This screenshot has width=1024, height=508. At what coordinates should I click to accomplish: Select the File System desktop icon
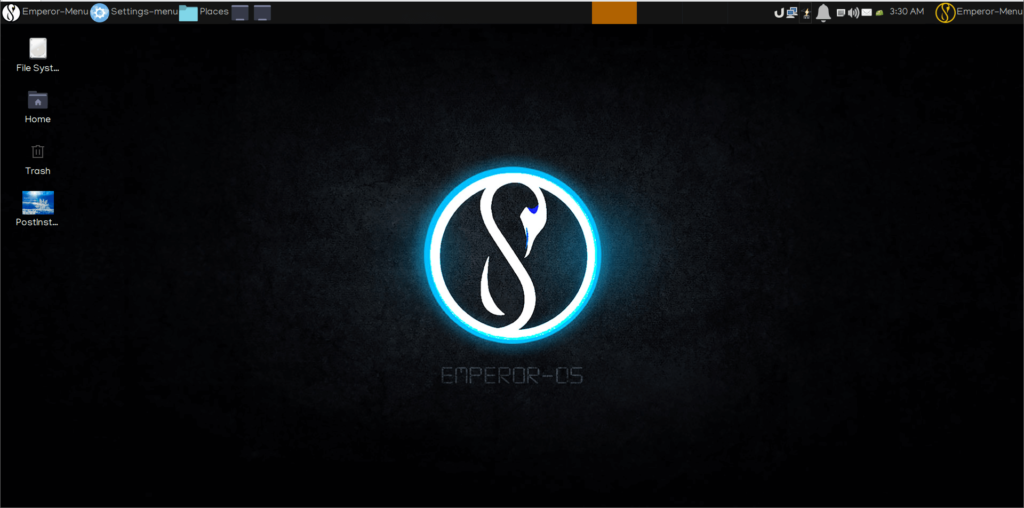pos(38,55)
